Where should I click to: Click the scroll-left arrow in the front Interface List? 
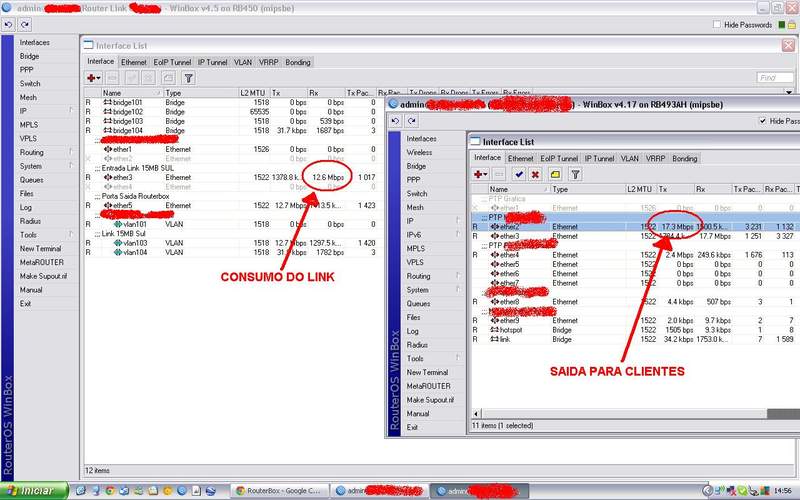tap(477, 414)
